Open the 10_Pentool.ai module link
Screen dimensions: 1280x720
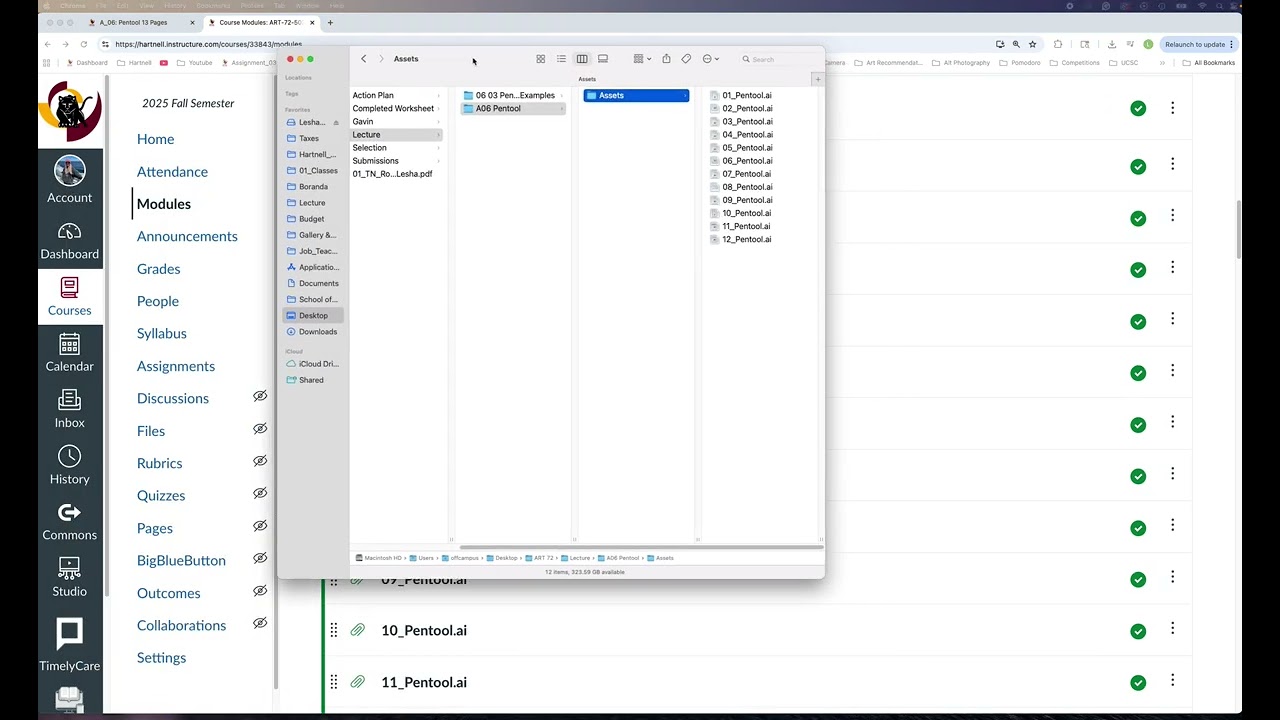click(x=424, y=630)
